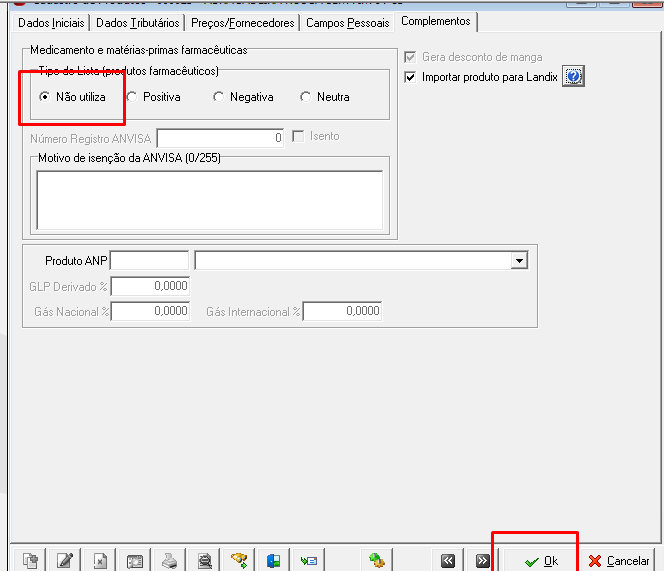Viewport: 664px width, 571px height.
Task: Click the Produto ANP description combo box
Action: 361,261
